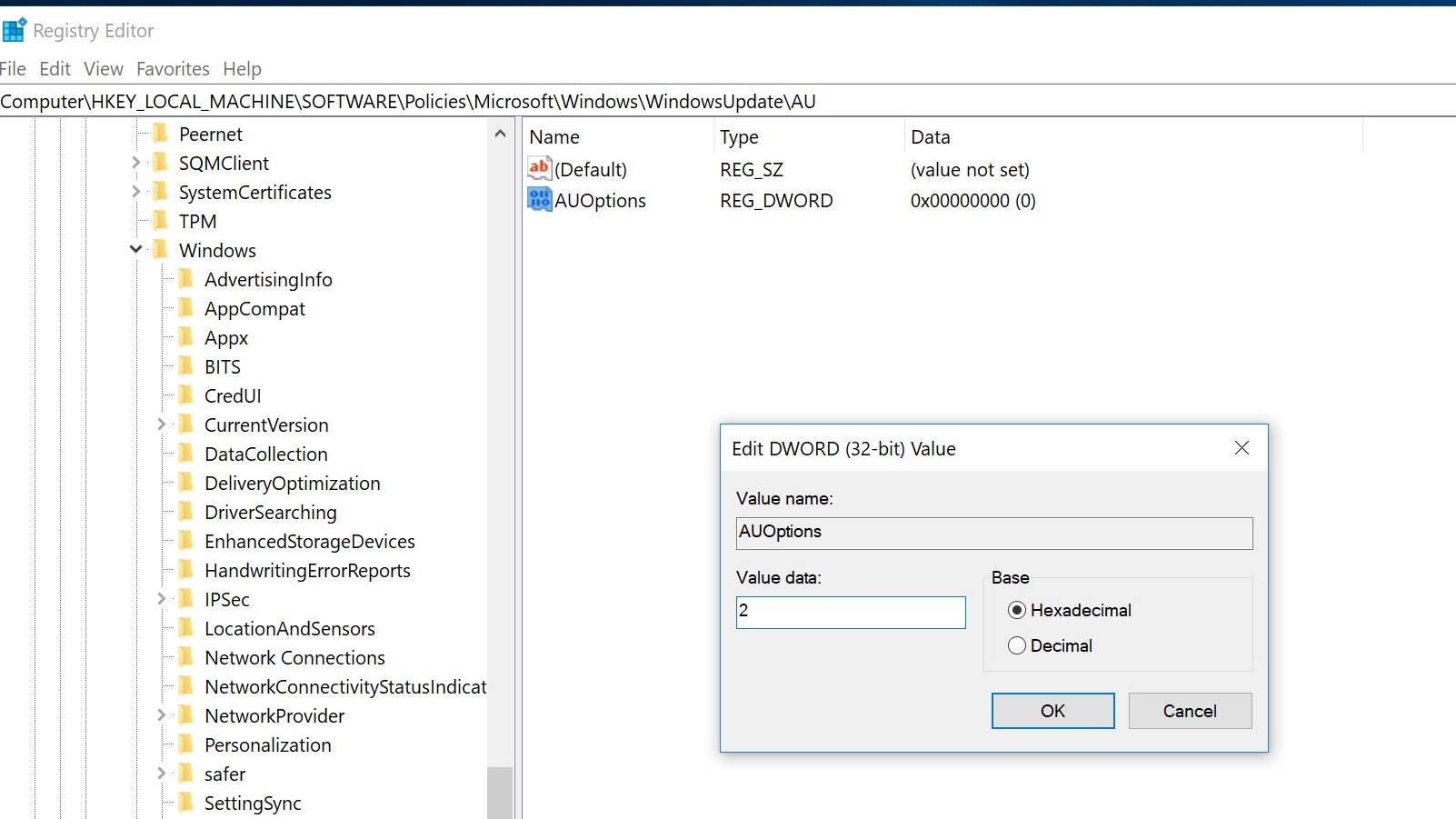
Task: Open the File menu
Action: (13, 69)
